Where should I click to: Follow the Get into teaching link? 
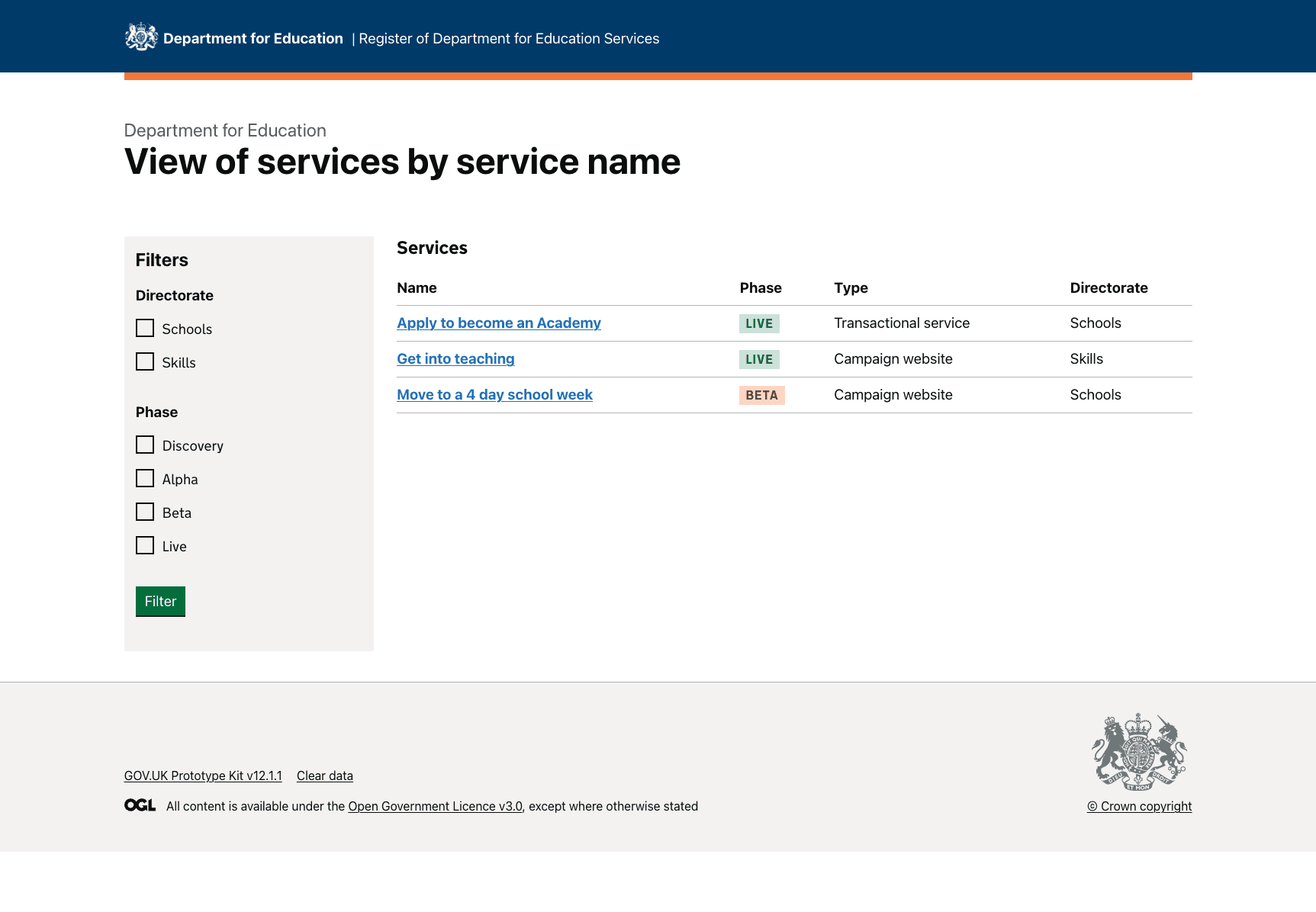point(455,358)
